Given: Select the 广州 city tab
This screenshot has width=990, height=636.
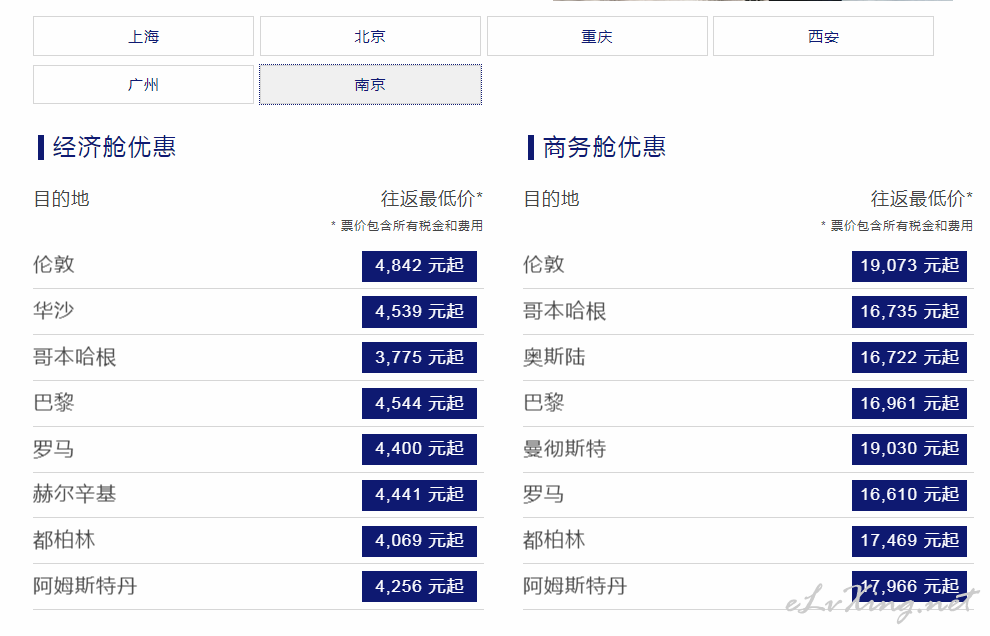Looking at the screenshot, I should [143, 85].
